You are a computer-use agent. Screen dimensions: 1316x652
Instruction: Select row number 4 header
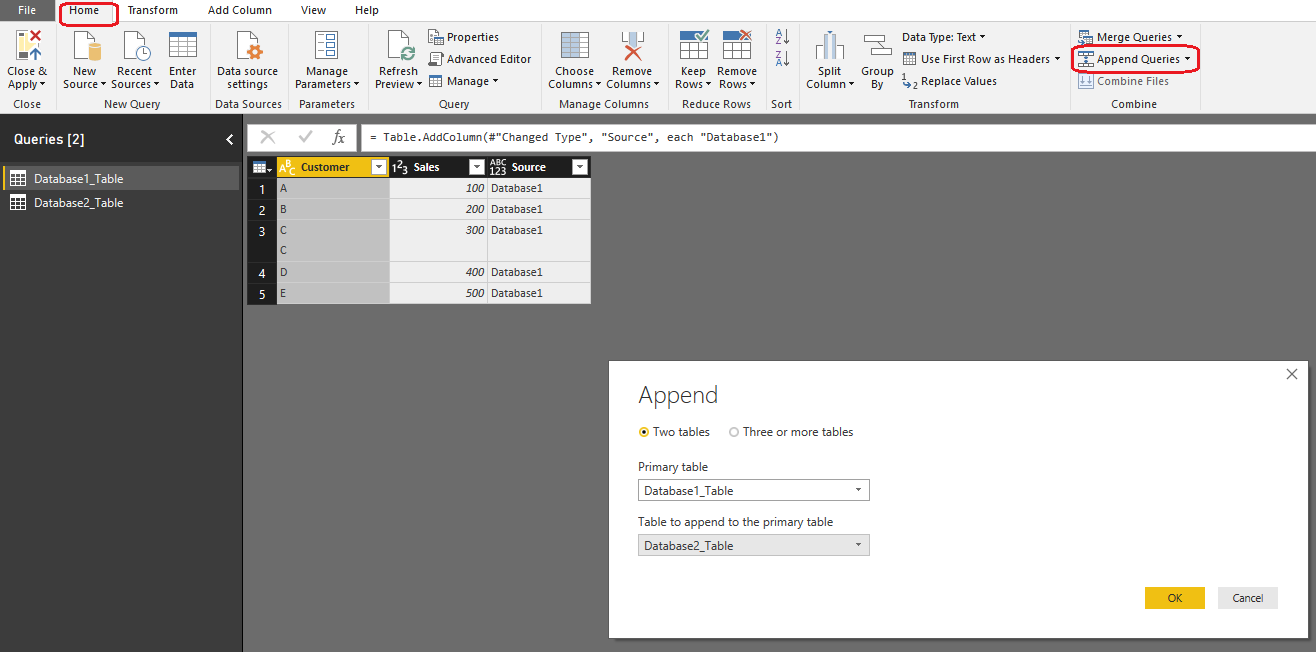tap(262, 272)
